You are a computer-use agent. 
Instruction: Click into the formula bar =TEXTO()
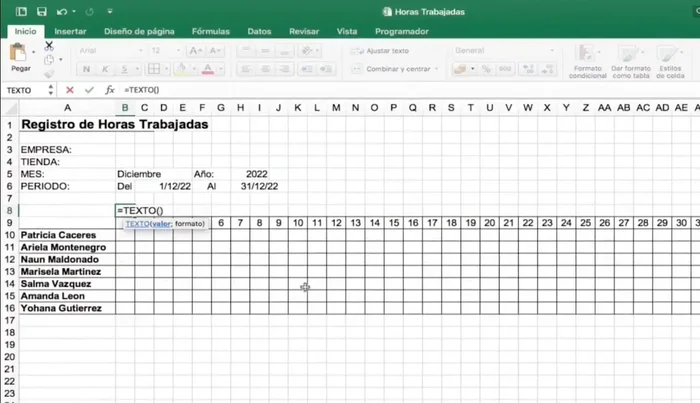[408, 90]
